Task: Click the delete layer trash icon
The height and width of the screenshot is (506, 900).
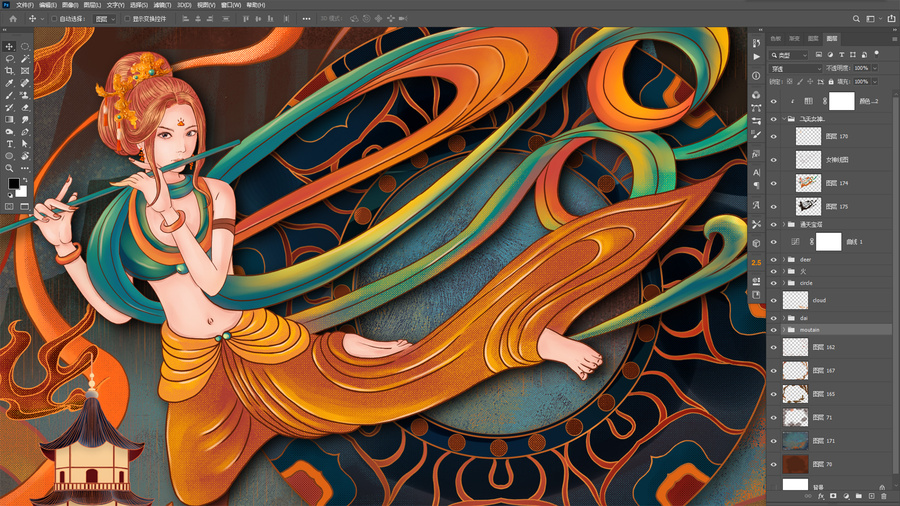Action: (x=884, y=496)
